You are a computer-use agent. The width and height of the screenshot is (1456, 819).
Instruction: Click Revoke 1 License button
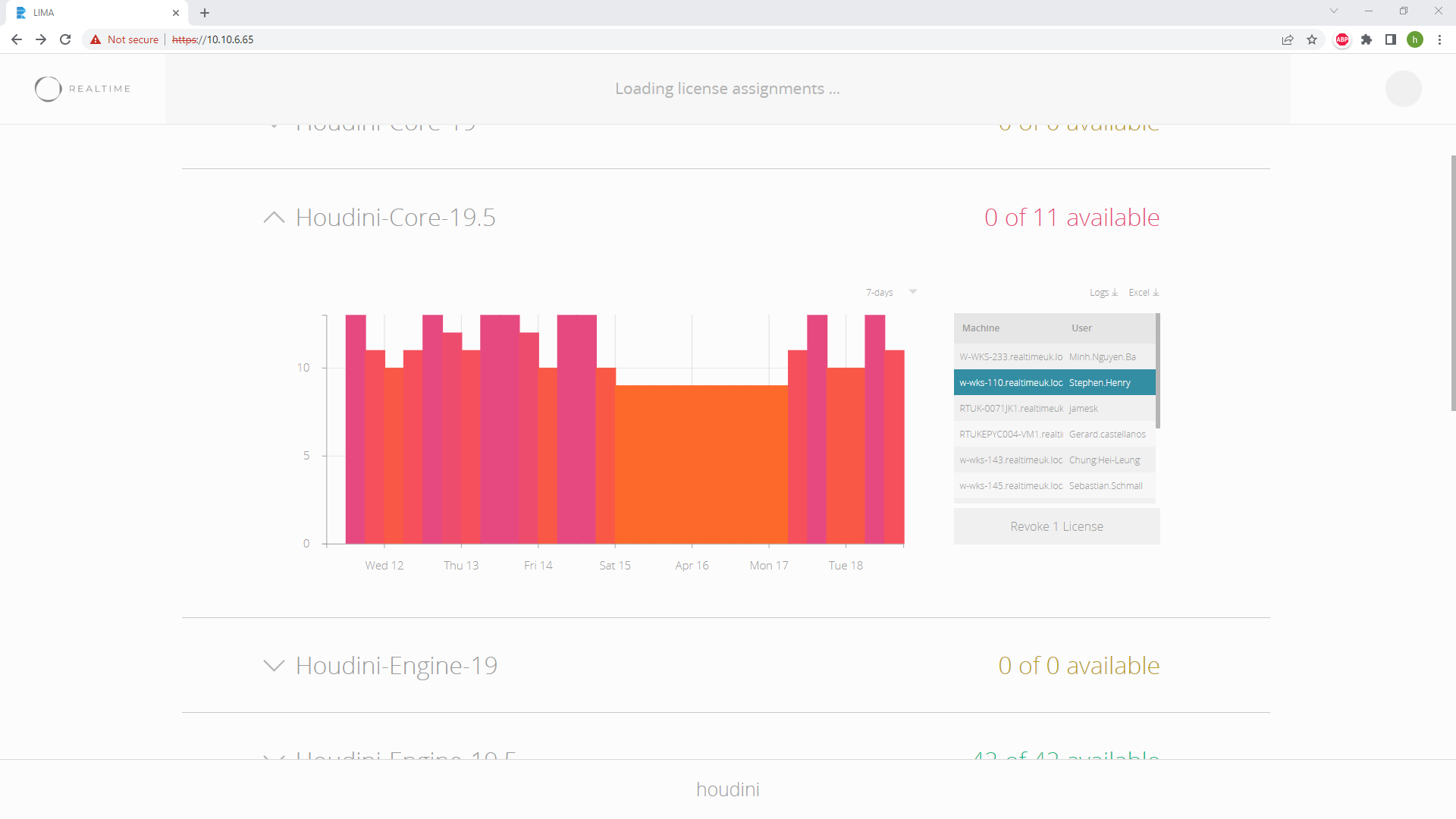(x=1056, y=526)
